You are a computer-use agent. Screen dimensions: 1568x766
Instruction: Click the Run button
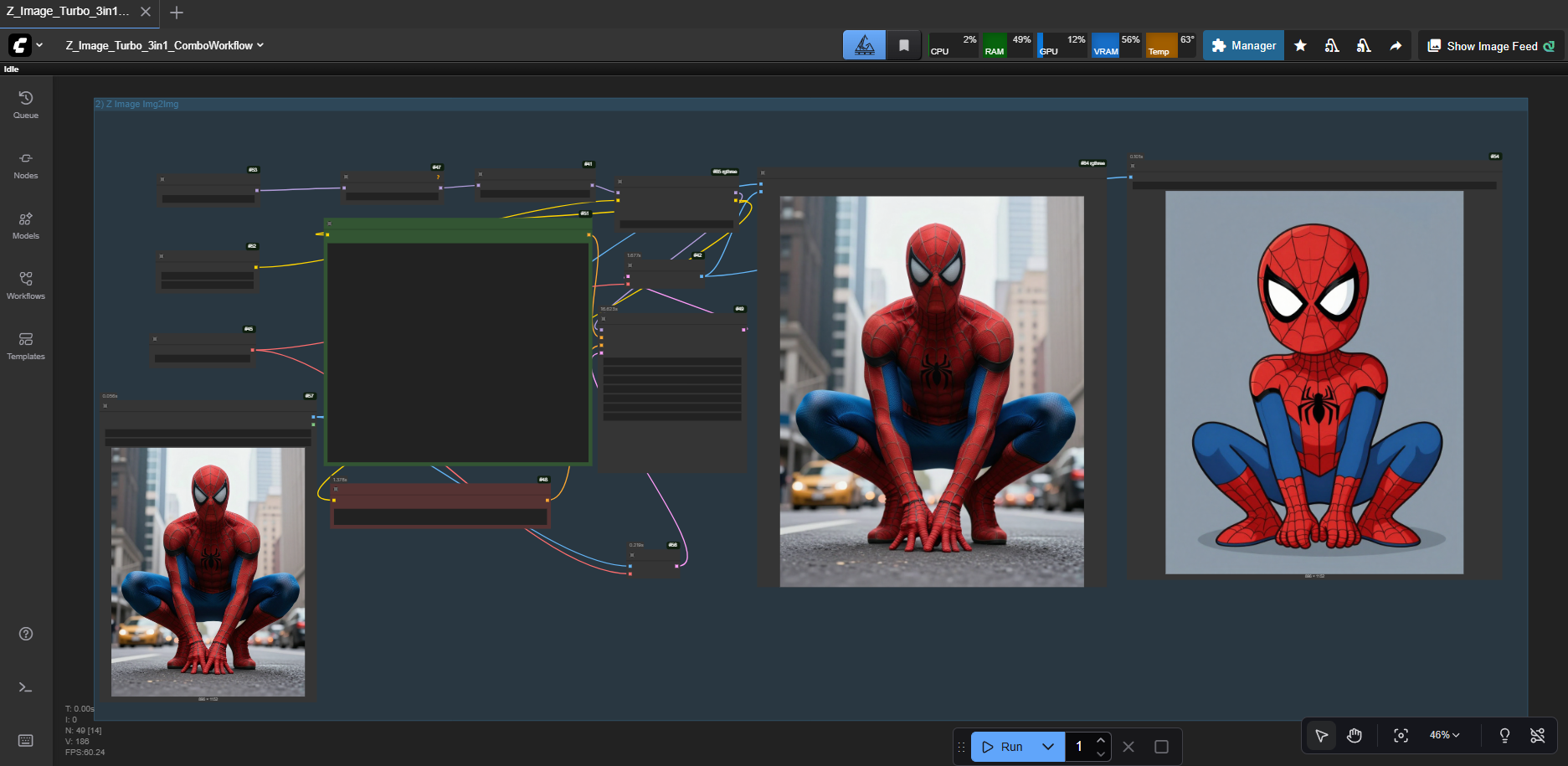(x=1002, y=747)
